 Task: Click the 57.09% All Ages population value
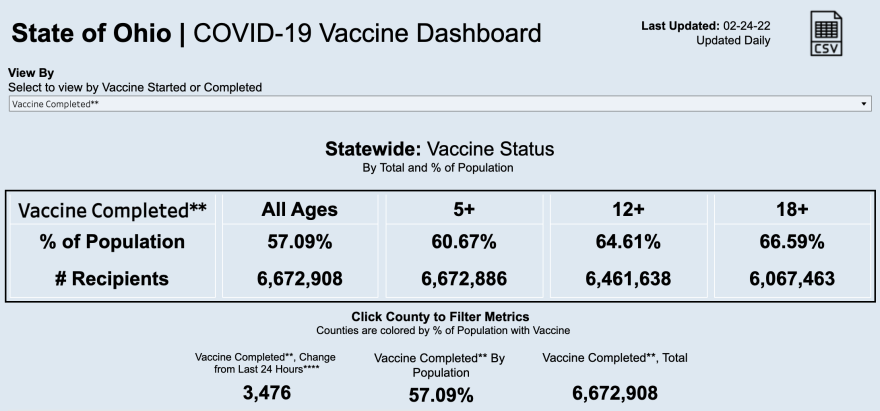pos(300,242)
